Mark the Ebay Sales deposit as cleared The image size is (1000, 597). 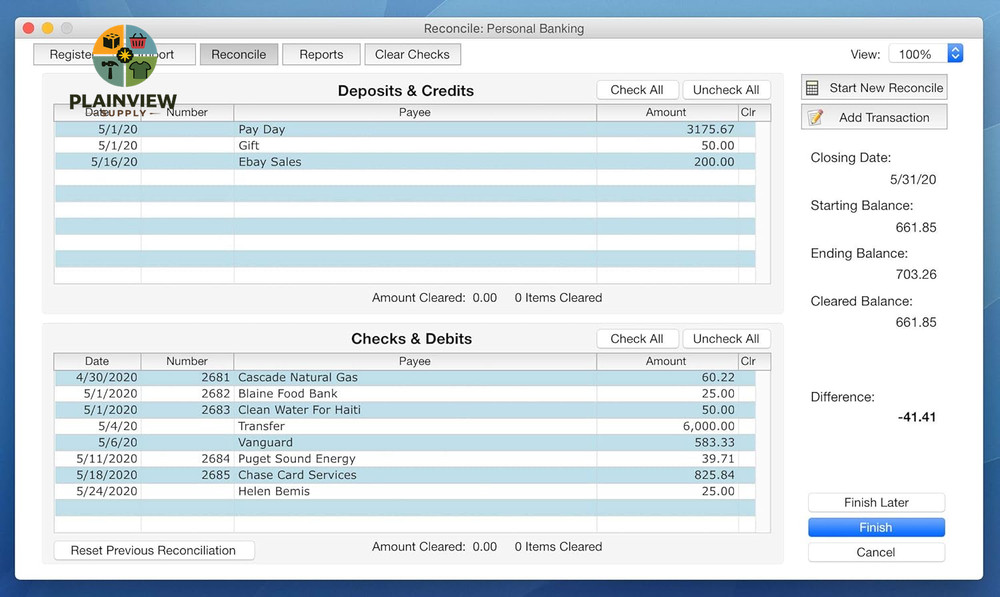click(747, 162)
